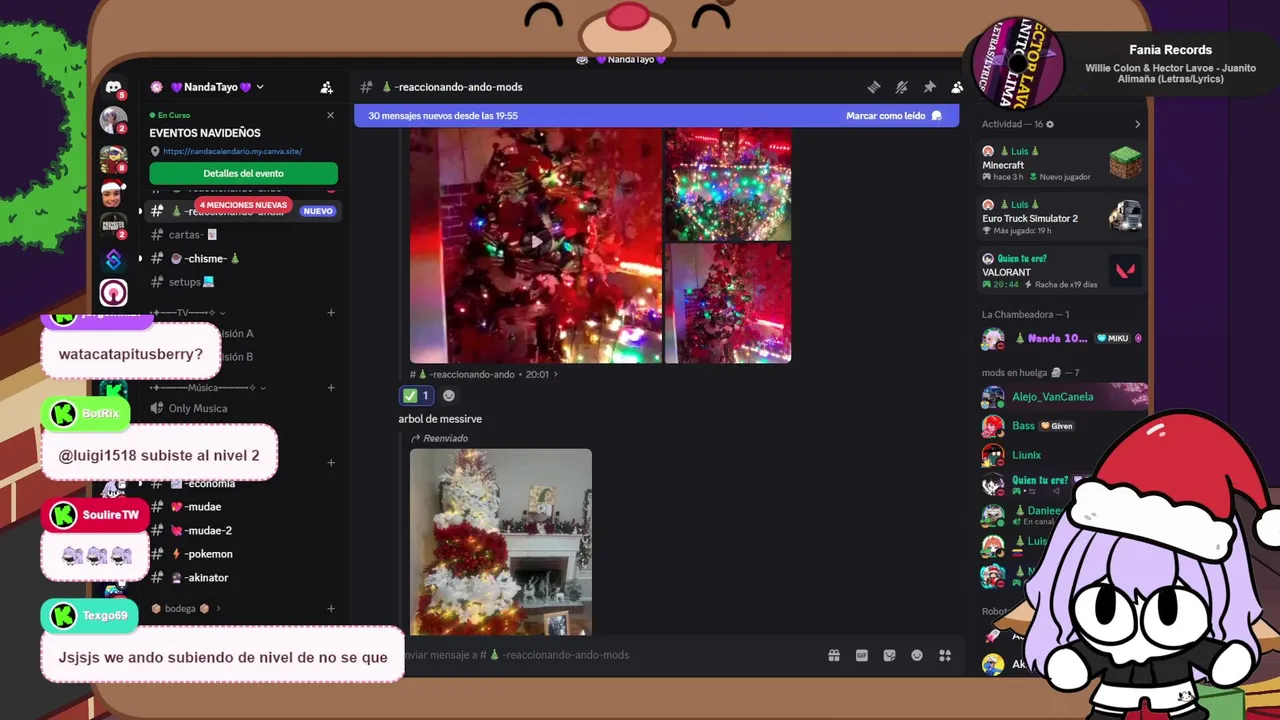Open the purple circle server icon

coord(113,293)
